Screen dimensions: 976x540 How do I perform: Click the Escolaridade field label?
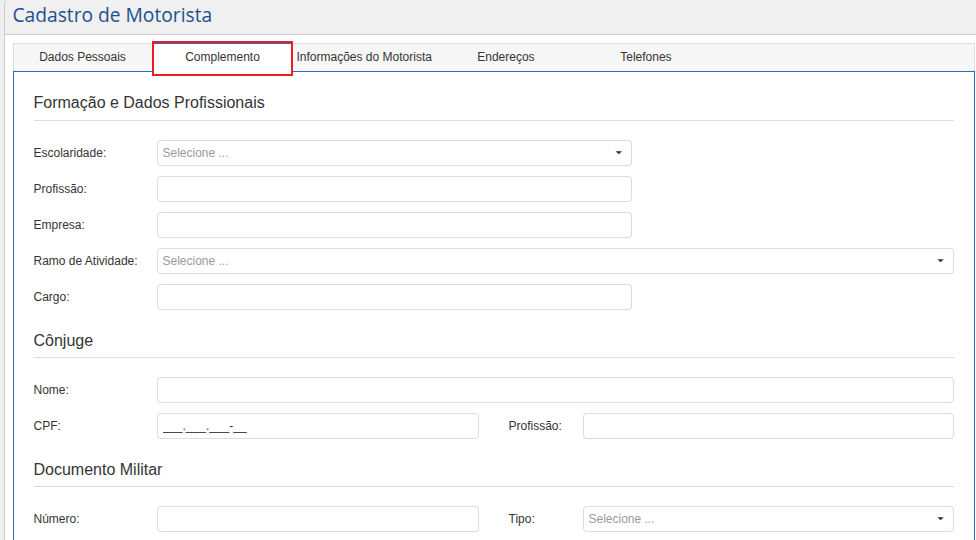click(70, 153)
